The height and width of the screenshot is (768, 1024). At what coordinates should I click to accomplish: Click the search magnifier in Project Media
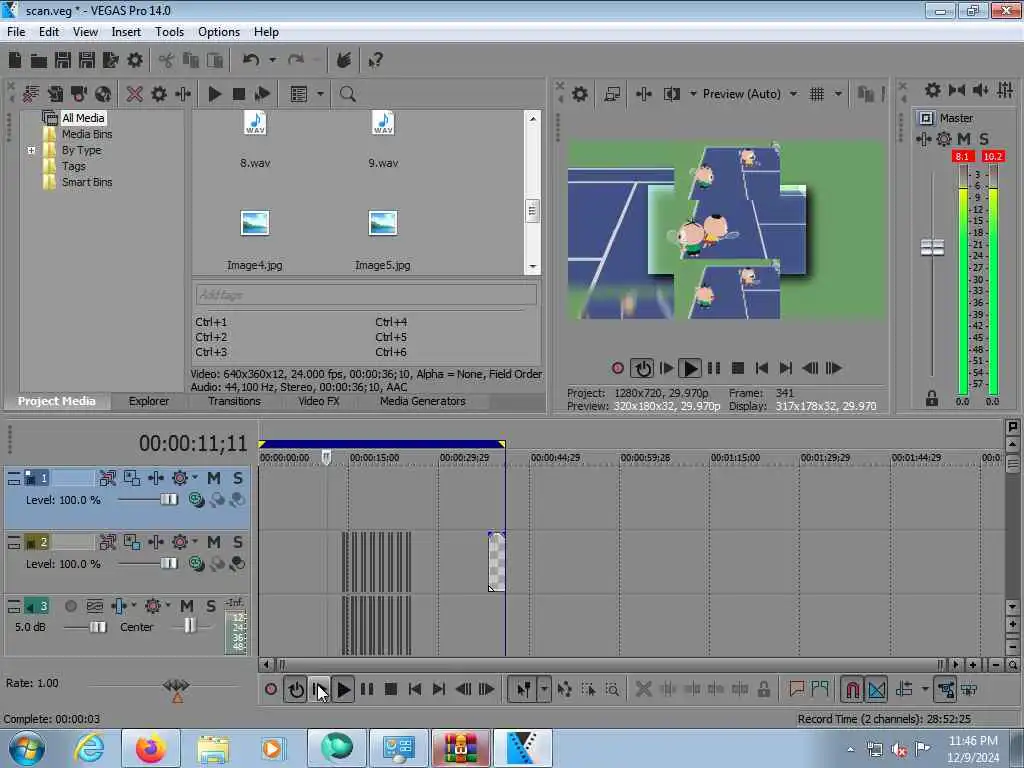(347, 94)
